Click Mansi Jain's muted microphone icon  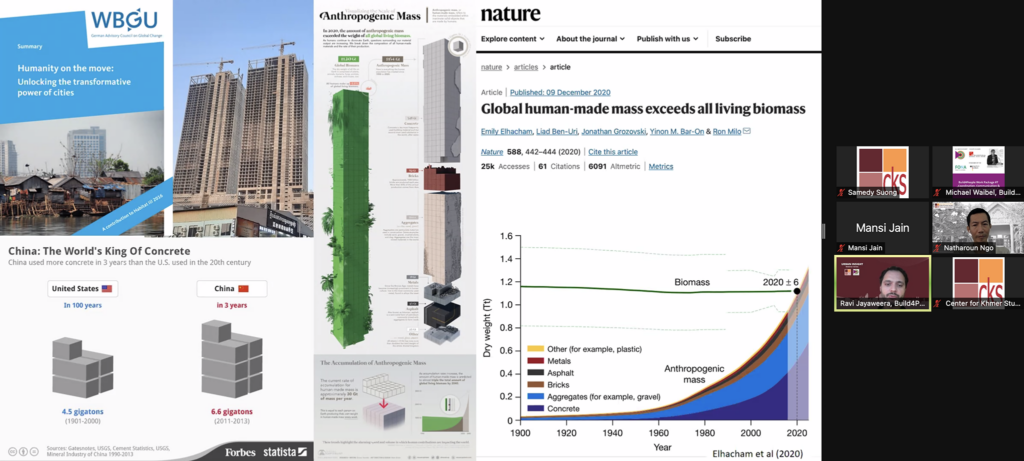(842, 248)
